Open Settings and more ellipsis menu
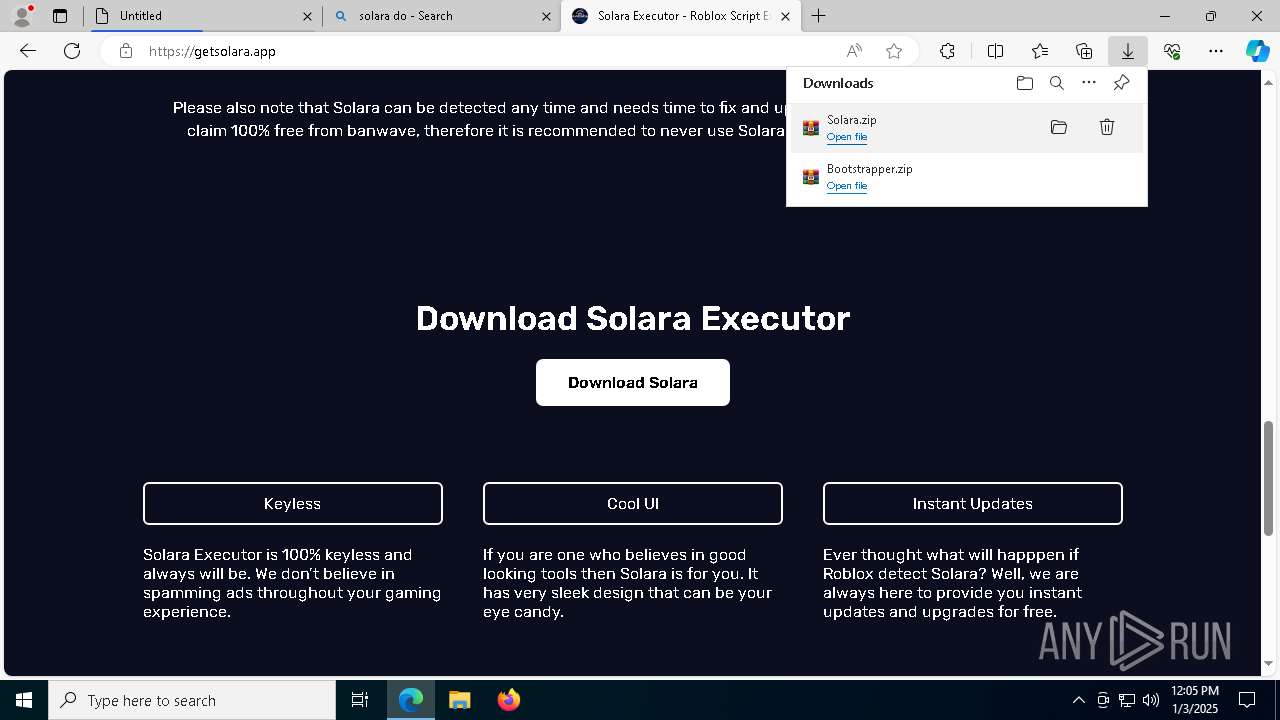The width and height of the screenshot is (1280, 720). tap(1216, 51)
